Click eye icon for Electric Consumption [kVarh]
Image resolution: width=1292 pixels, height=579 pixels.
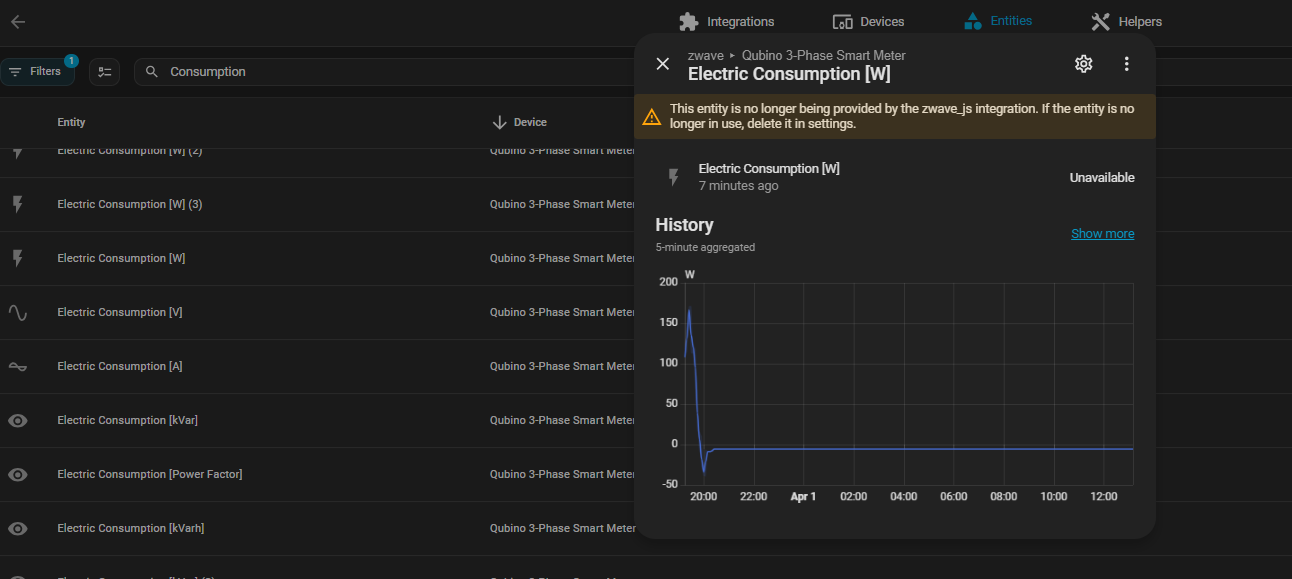18,528
